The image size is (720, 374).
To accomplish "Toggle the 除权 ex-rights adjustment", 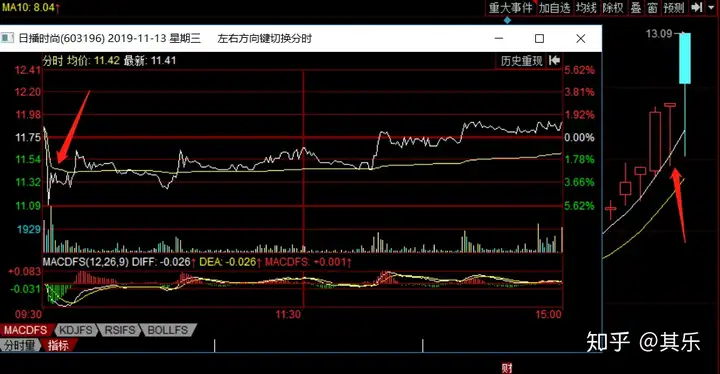I will pyautogui.click(x=613, y=8).
